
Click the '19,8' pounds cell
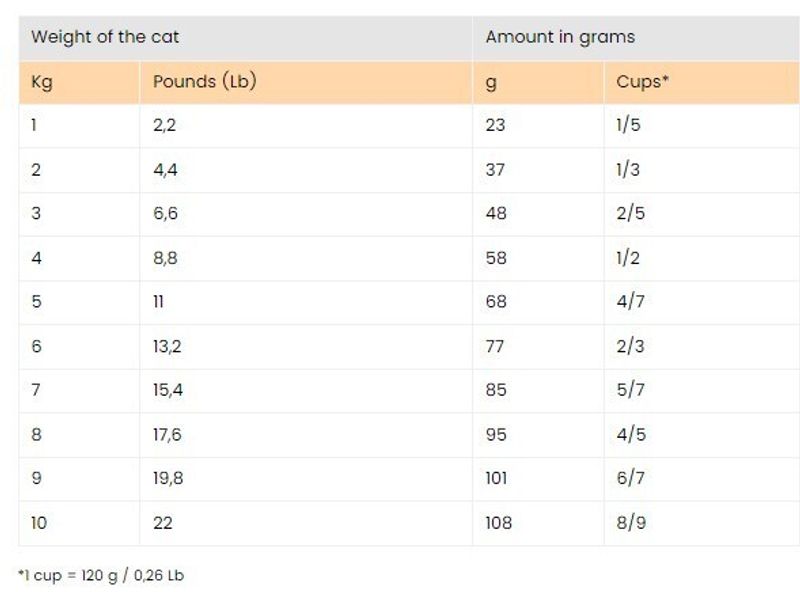tap(168, 478)
